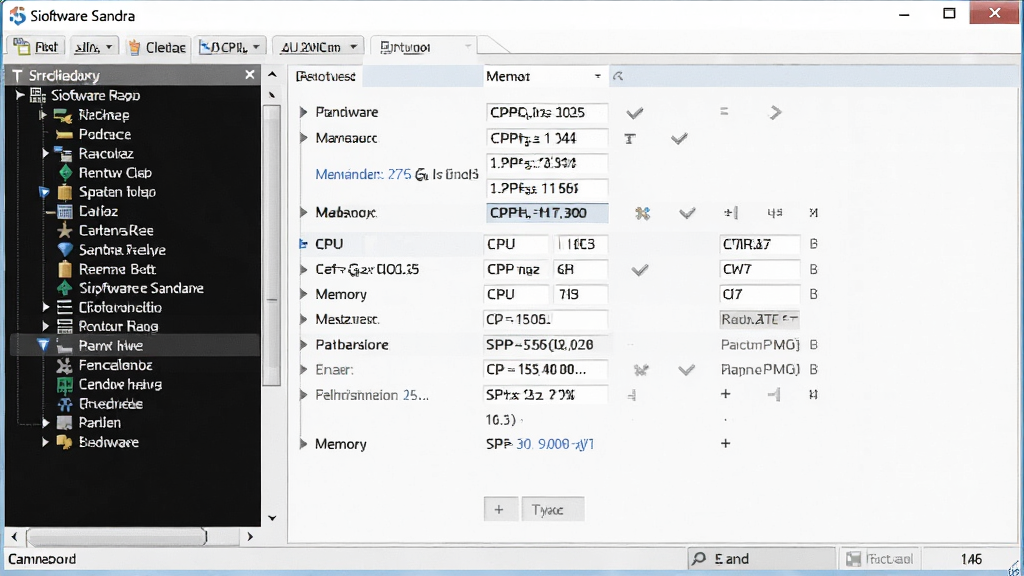
Task: Click the Racotaz item icon
Action: 63,154
